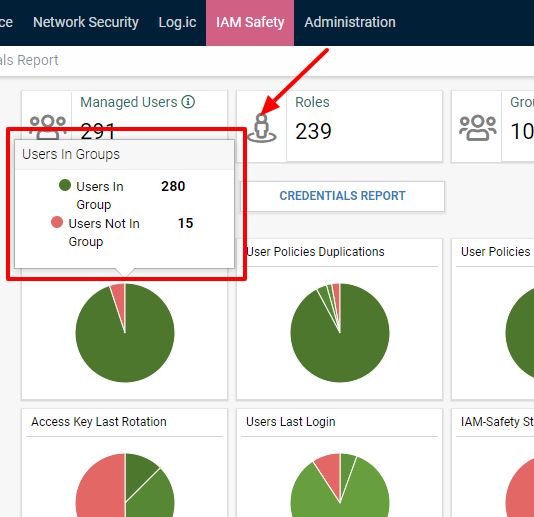Click the Roles person icon

point(262,128)
